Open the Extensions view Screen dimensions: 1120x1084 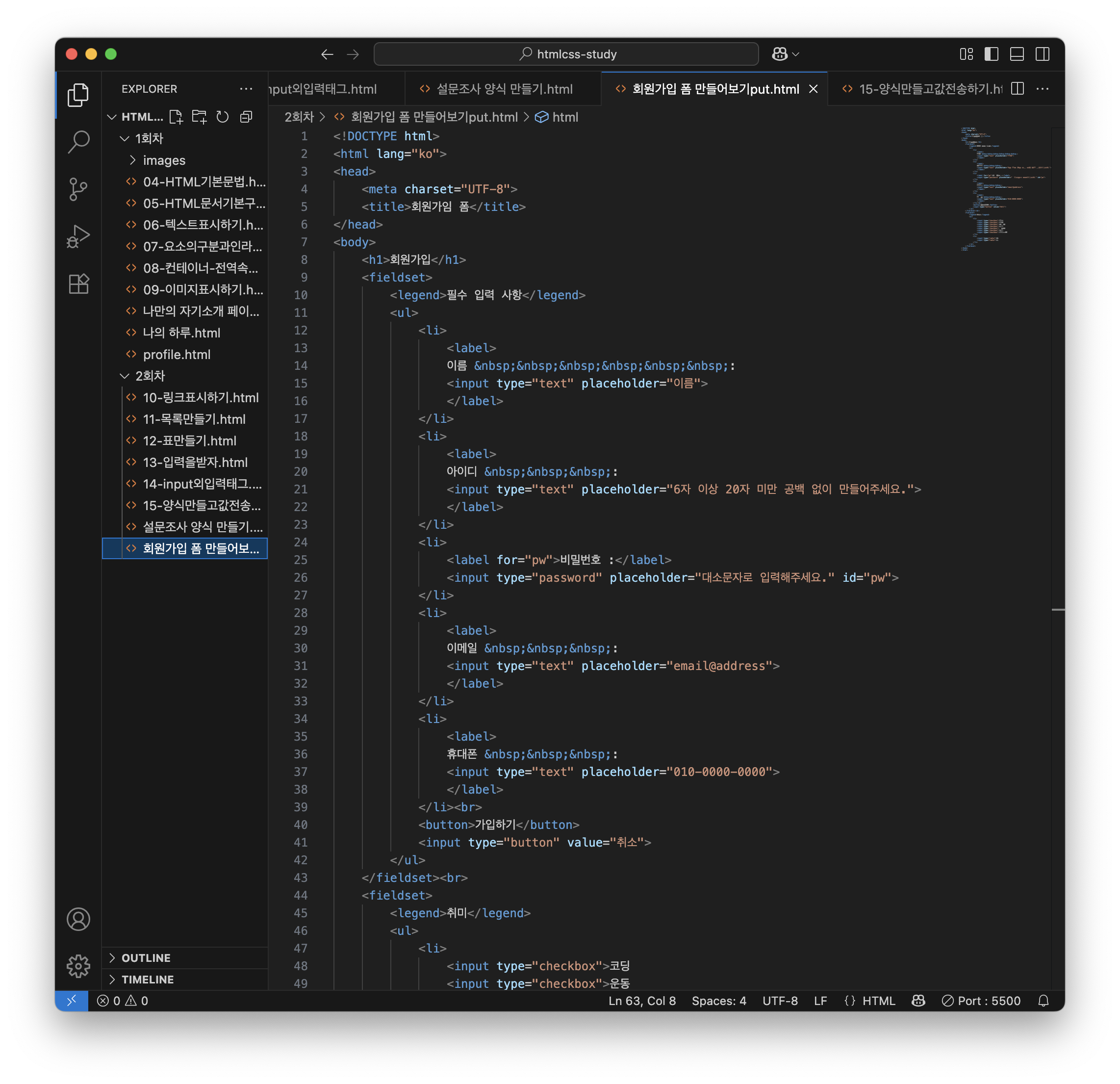[78, 284]
